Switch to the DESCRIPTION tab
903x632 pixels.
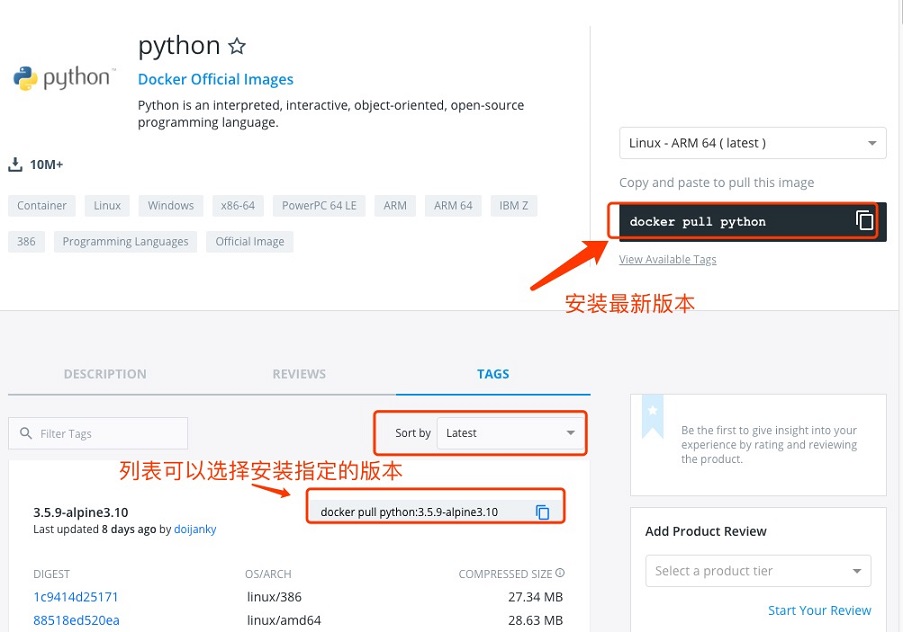(x=104, y=374)
